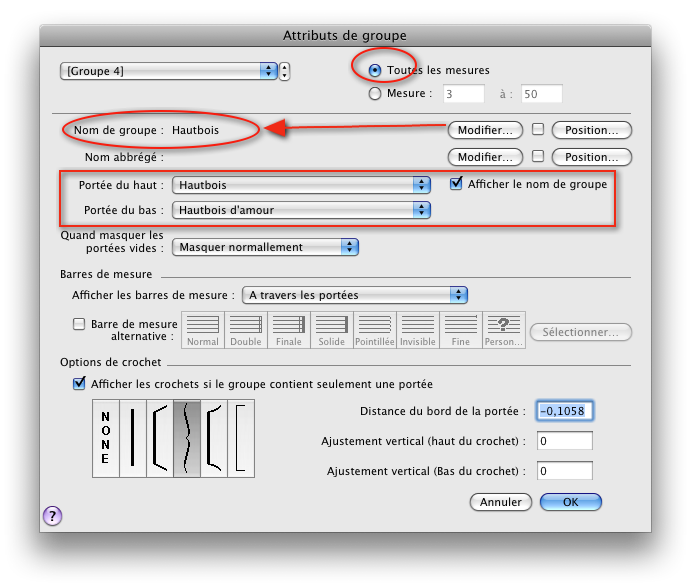The image size is (691, 587).
Task: Click the purple help question mark
Action: pyautogui.click(x=53, y=515)
